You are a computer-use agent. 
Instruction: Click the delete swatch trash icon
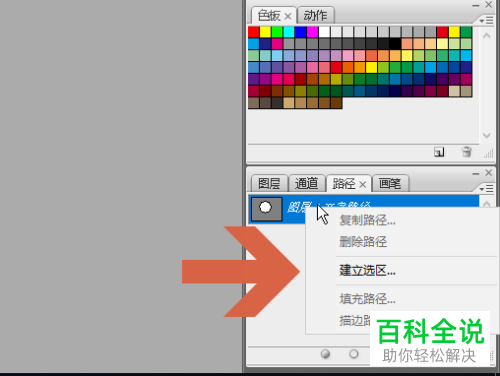(467, 152)
